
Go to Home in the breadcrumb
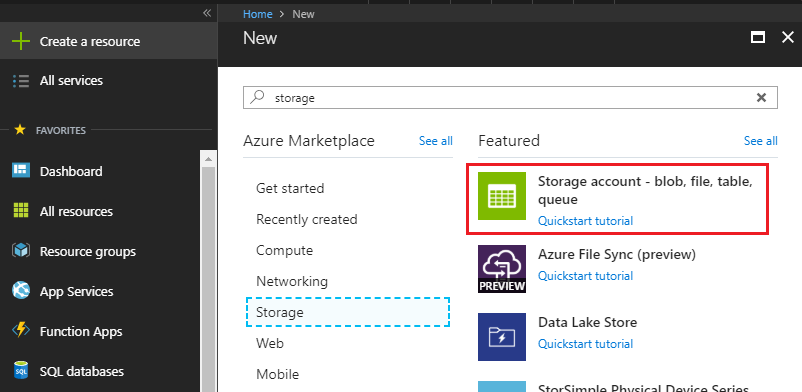[257, 14]
